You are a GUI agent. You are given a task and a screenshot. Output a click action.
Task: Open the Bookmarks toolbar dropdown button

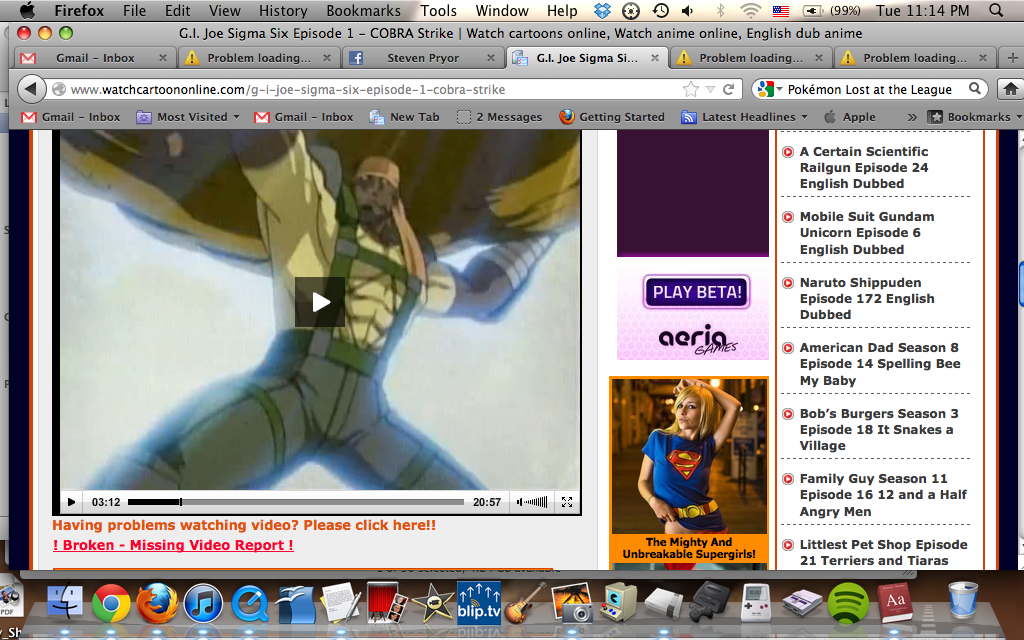975,117
